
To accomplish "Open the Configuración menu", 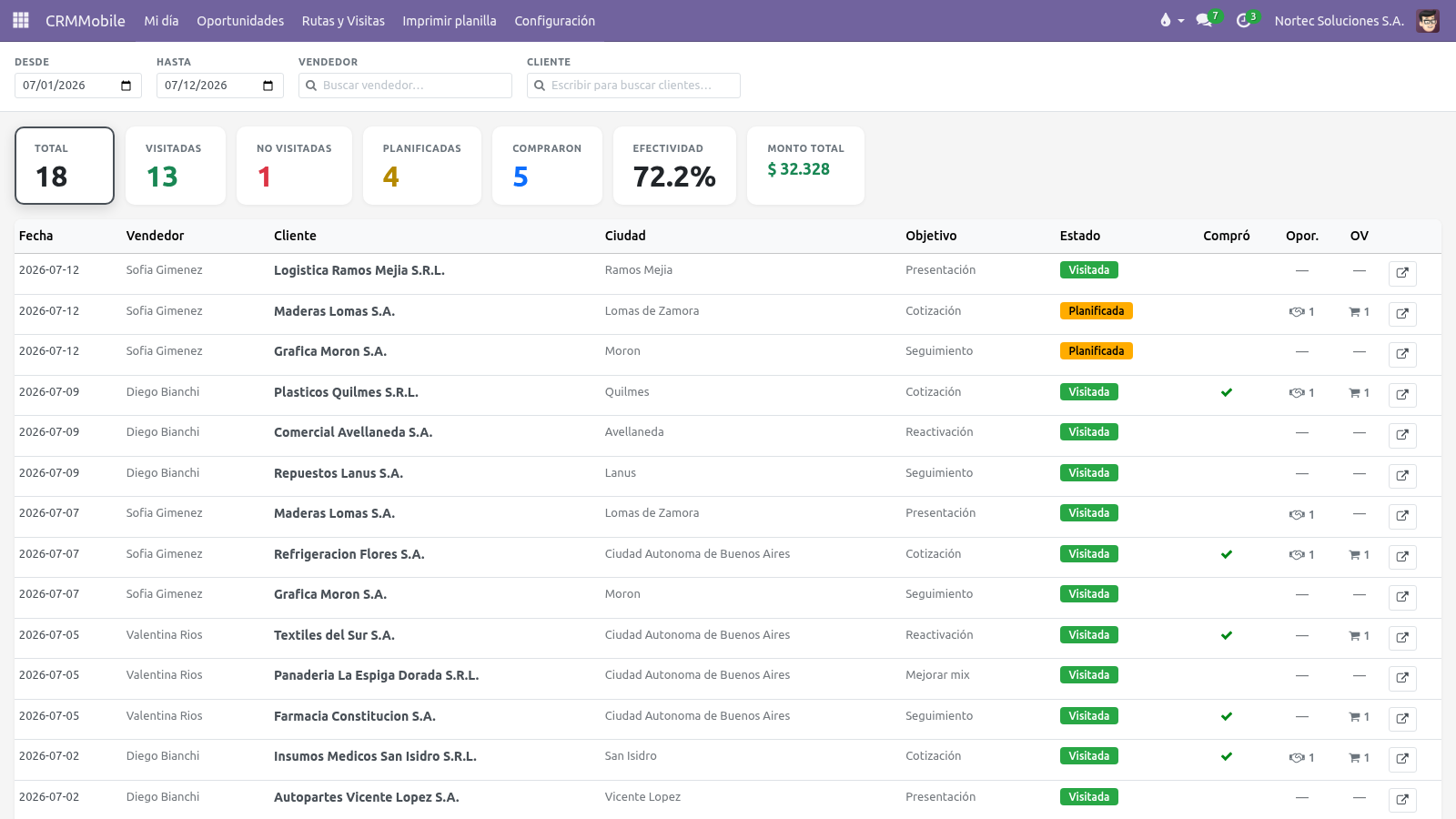I will [x=555, y=21].
